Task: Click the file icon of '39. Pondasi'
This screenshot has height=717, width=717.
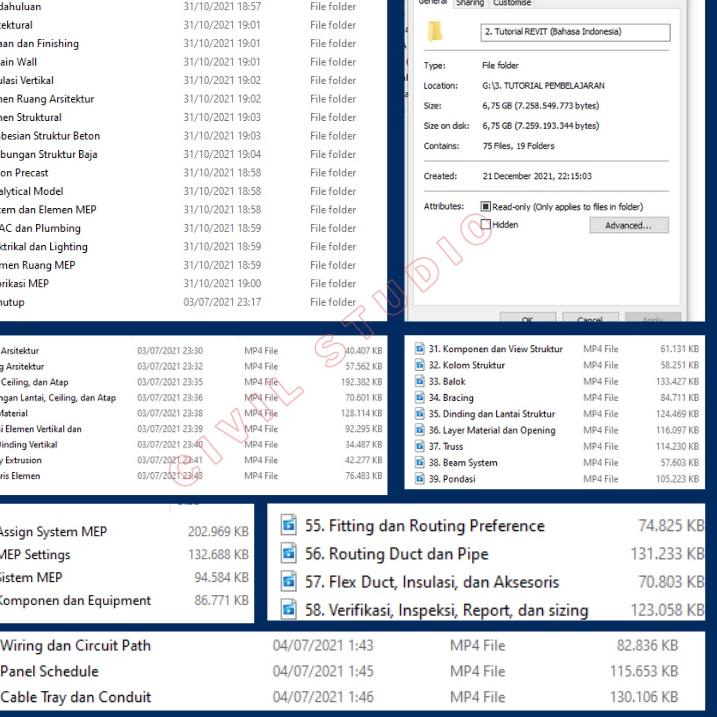Action: [420, 479]
